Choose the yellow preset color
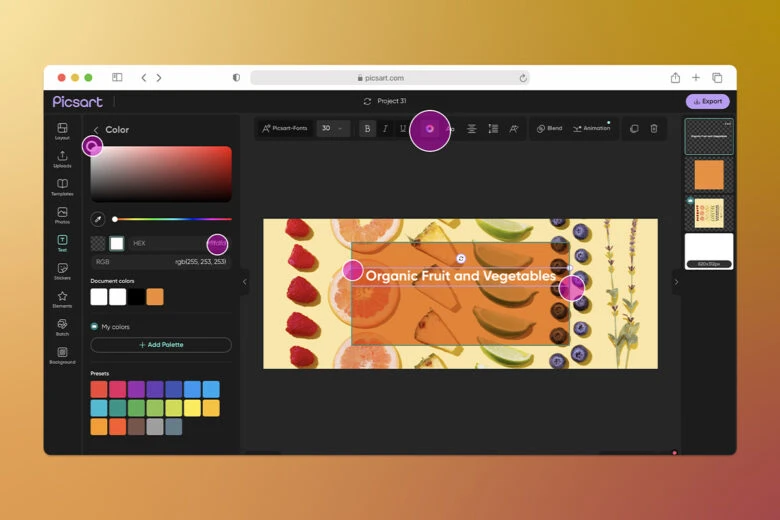 (192, 408)
